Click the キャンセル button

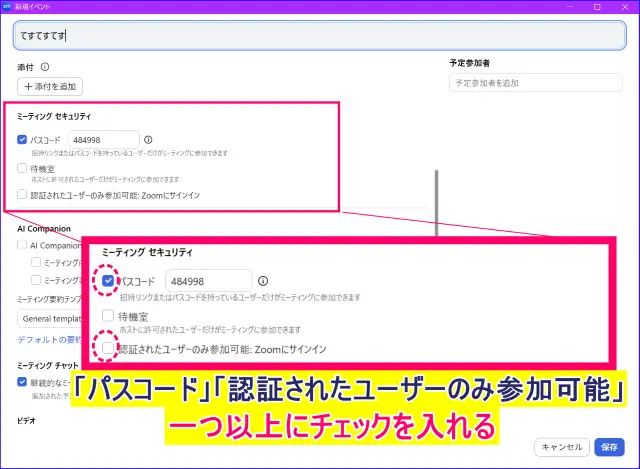tap(562, 447)
